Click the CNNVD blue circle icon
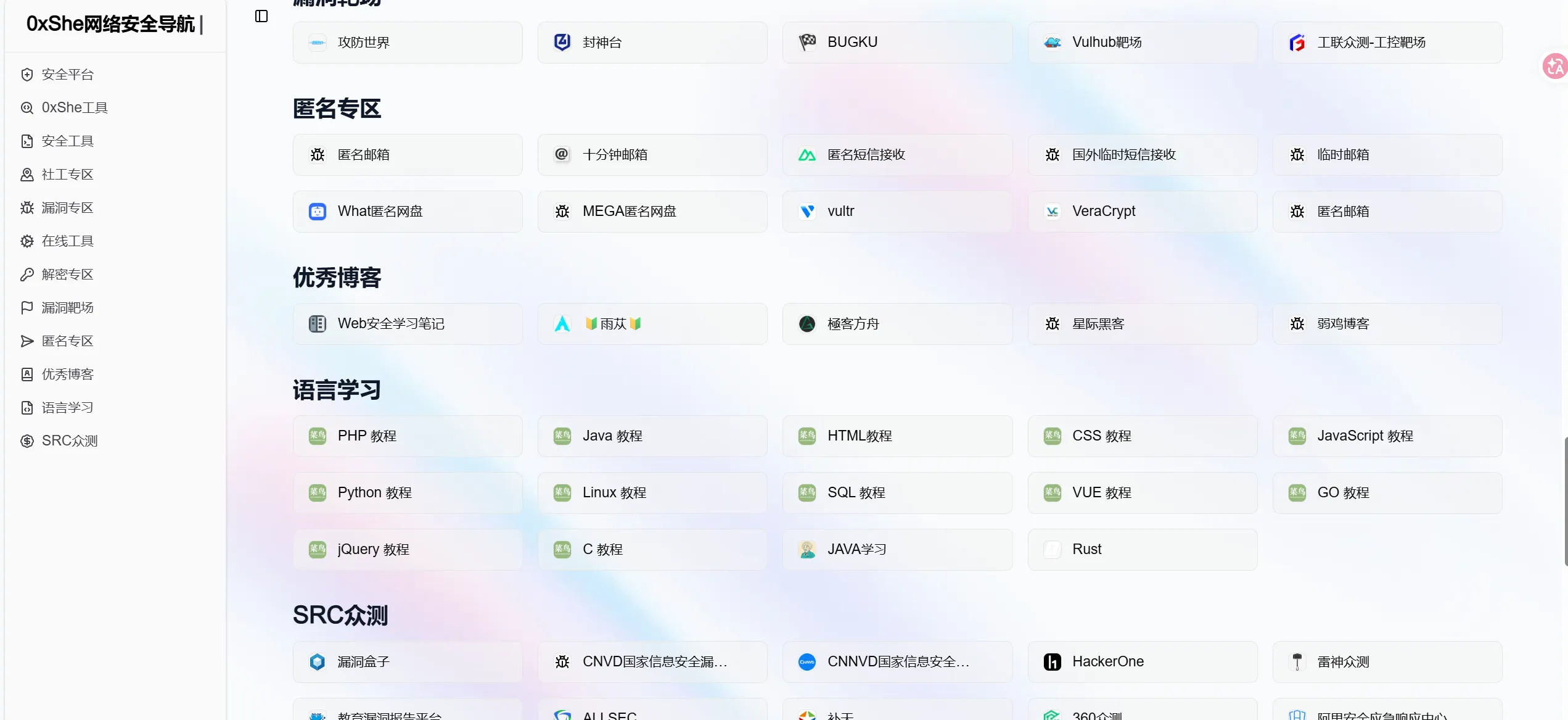Image resolution: width=1568 pixels, height=720 pixels. tap(807, 662)
